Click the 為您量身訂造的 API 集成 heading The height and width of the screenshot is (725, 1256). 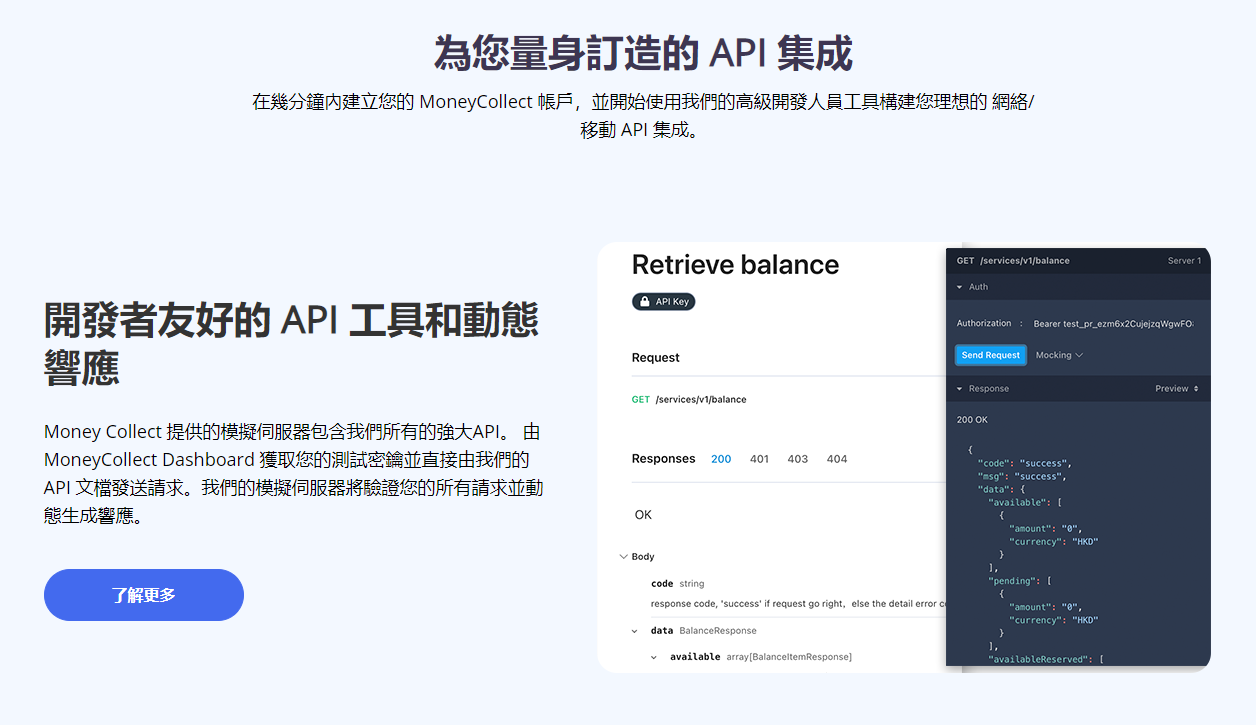tap(643, 53)
